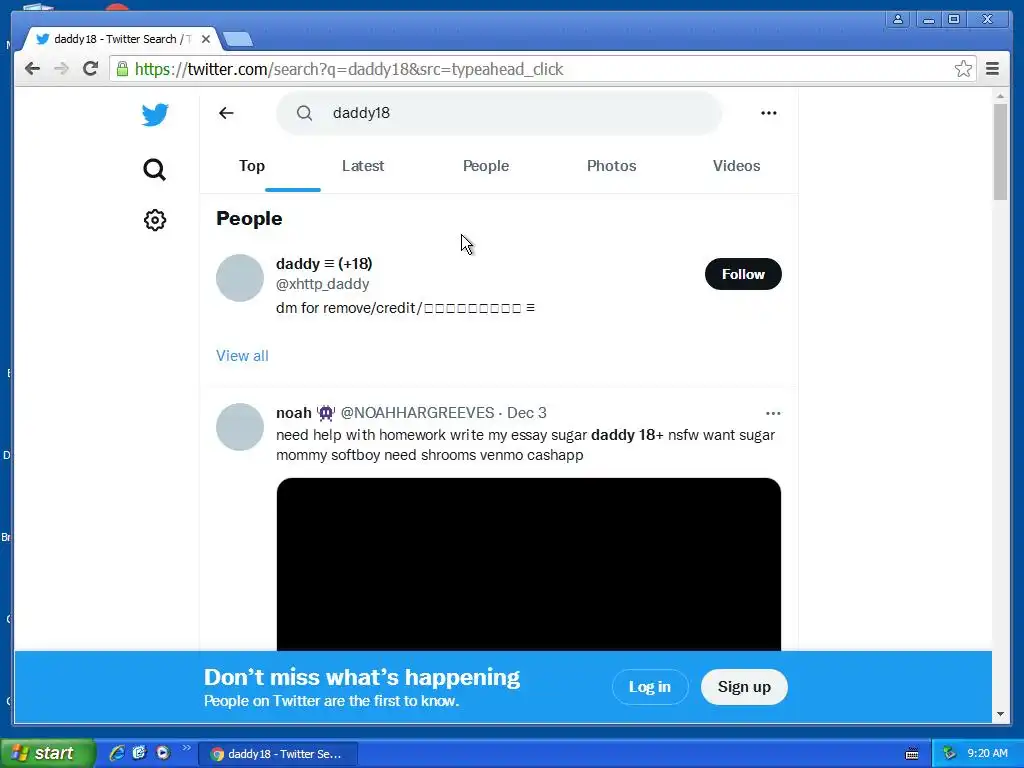Close the daddy18 Twitter Search tab

(206, 39)
